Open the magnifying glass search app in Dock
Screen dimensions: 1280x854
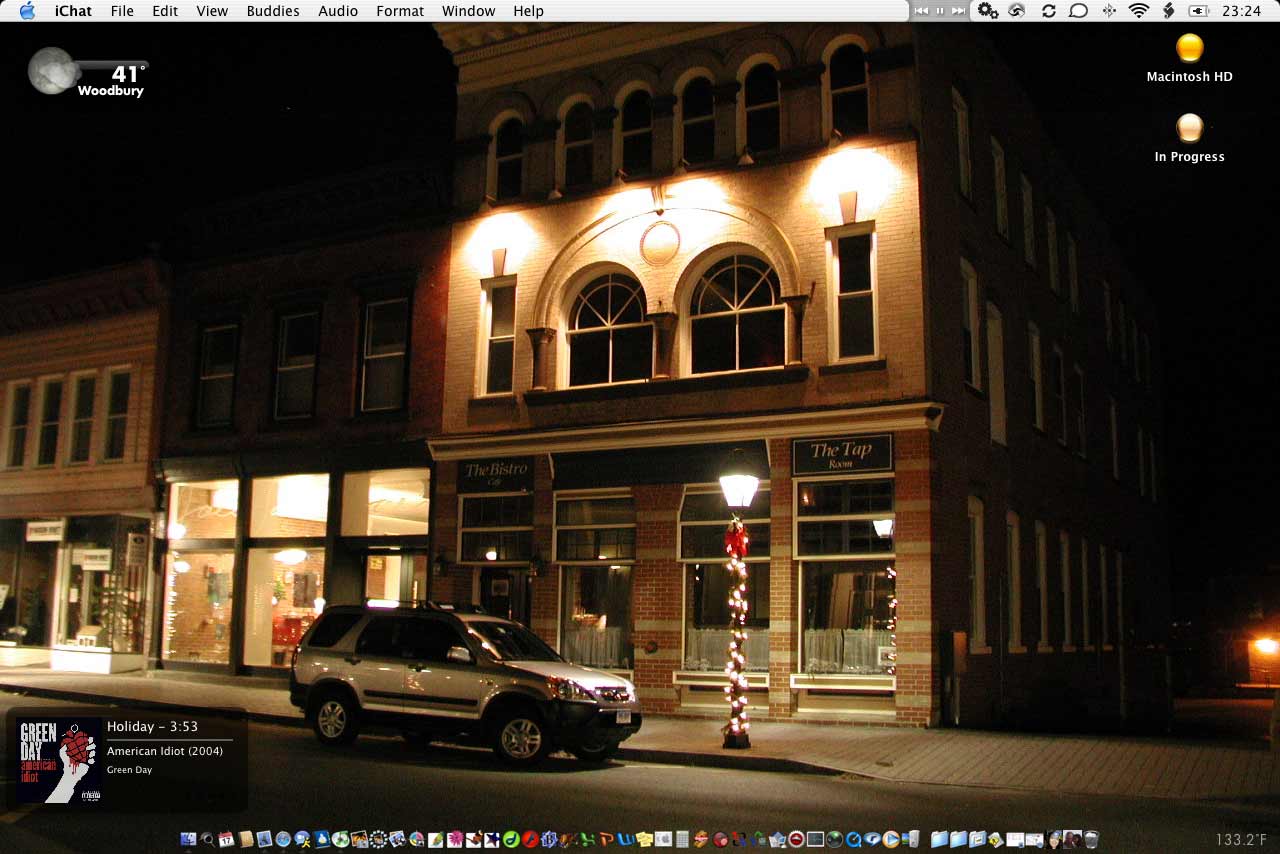(x=207, y=839)
